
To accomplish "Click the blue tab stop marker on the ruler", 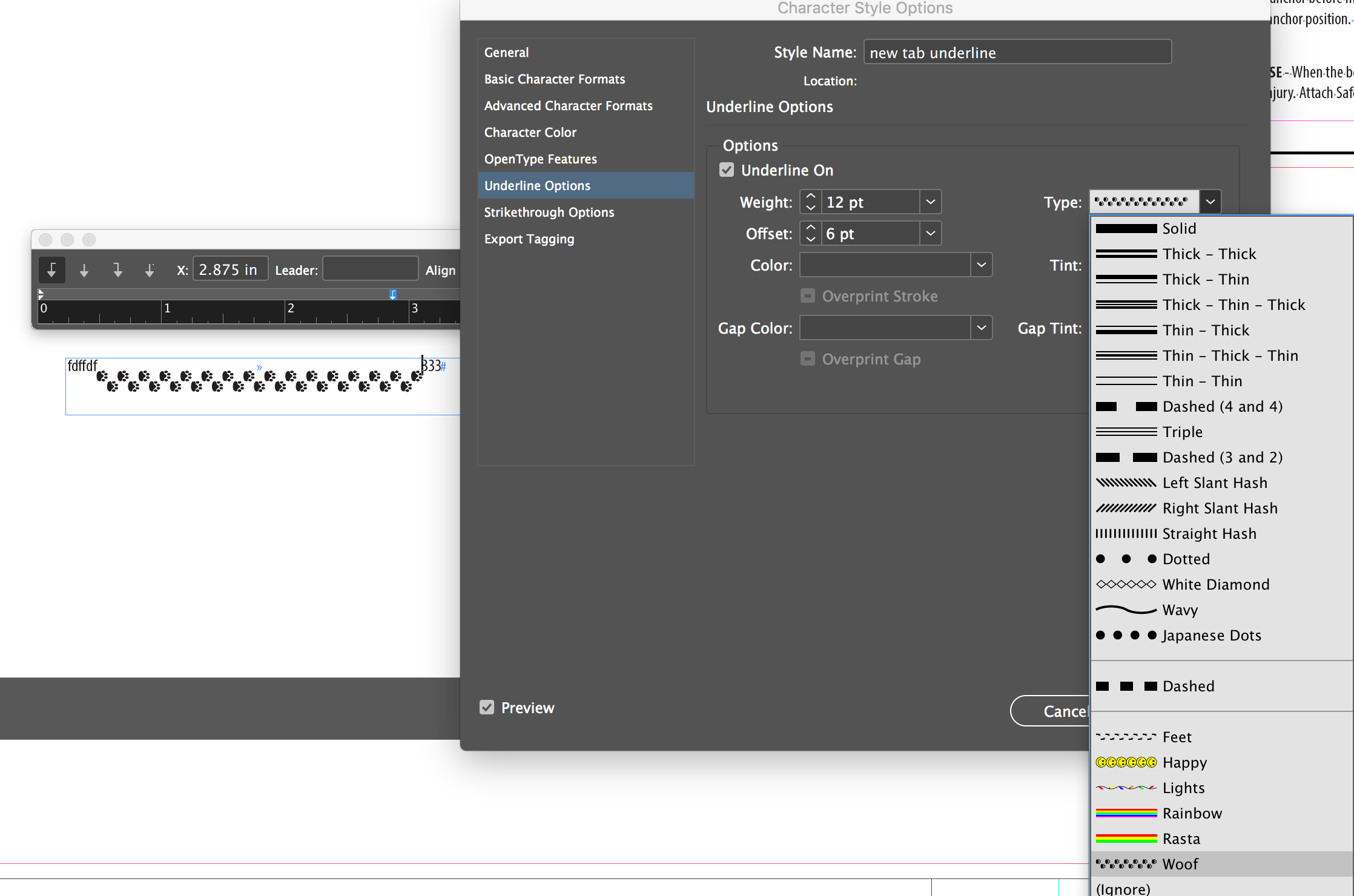I will coord(392,295).
